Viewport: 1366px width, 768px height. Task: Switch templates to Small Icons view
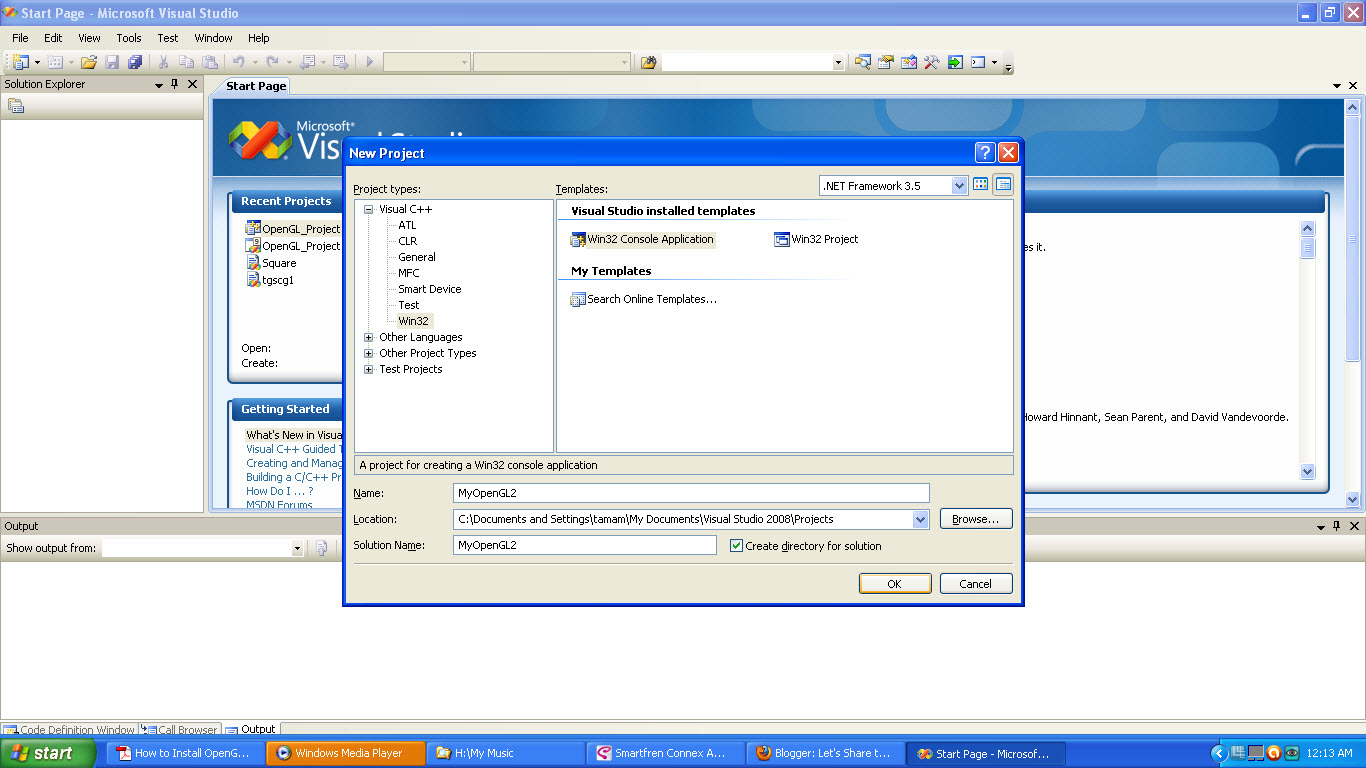coord(1003,184)
